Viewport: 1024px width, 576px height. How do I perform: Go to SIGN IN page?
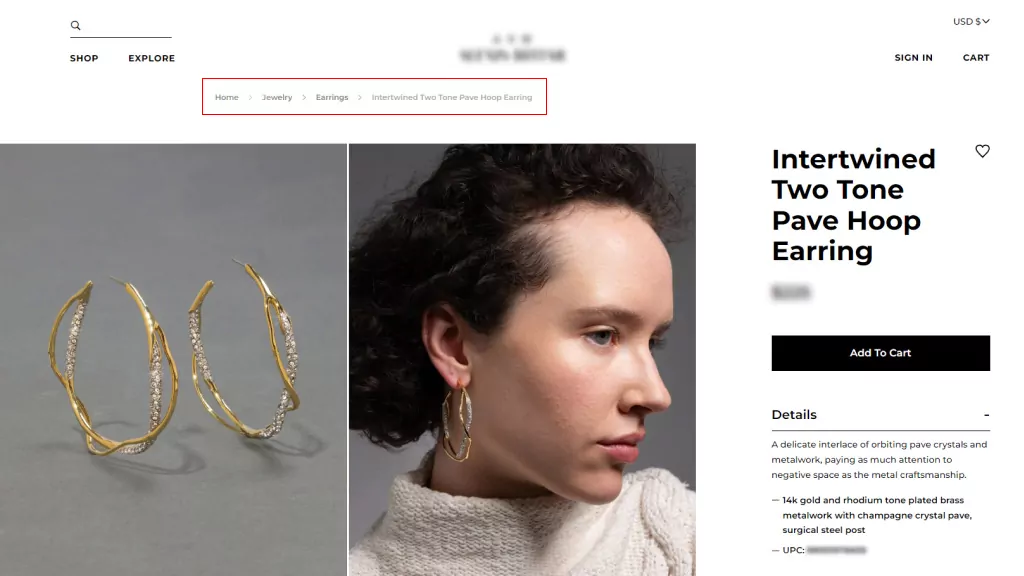pyautogui.click(x=913, y=57)
